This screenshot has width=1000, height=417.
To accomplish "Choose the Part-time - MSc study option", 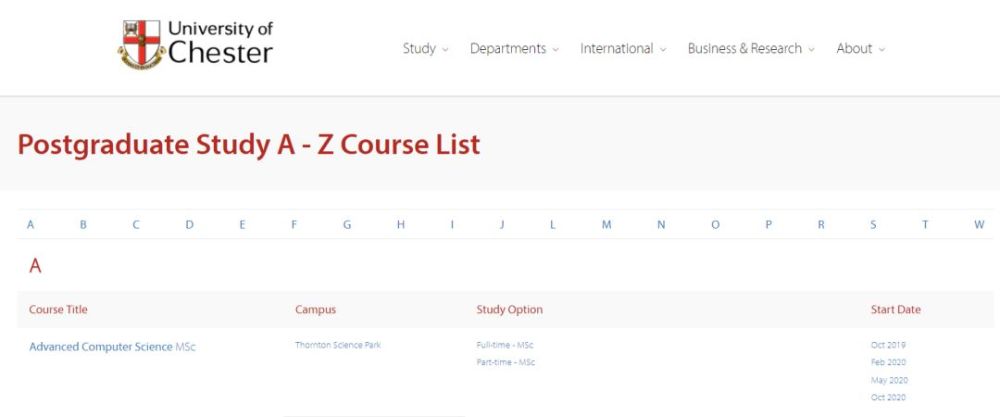I will coord(505,362).
